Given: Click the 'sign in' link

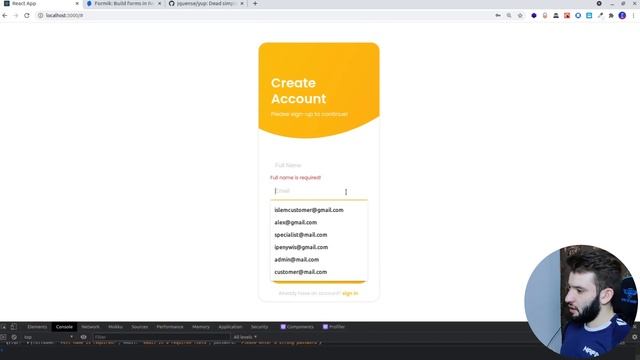Looking at the screenshot, I should point(350,293).
